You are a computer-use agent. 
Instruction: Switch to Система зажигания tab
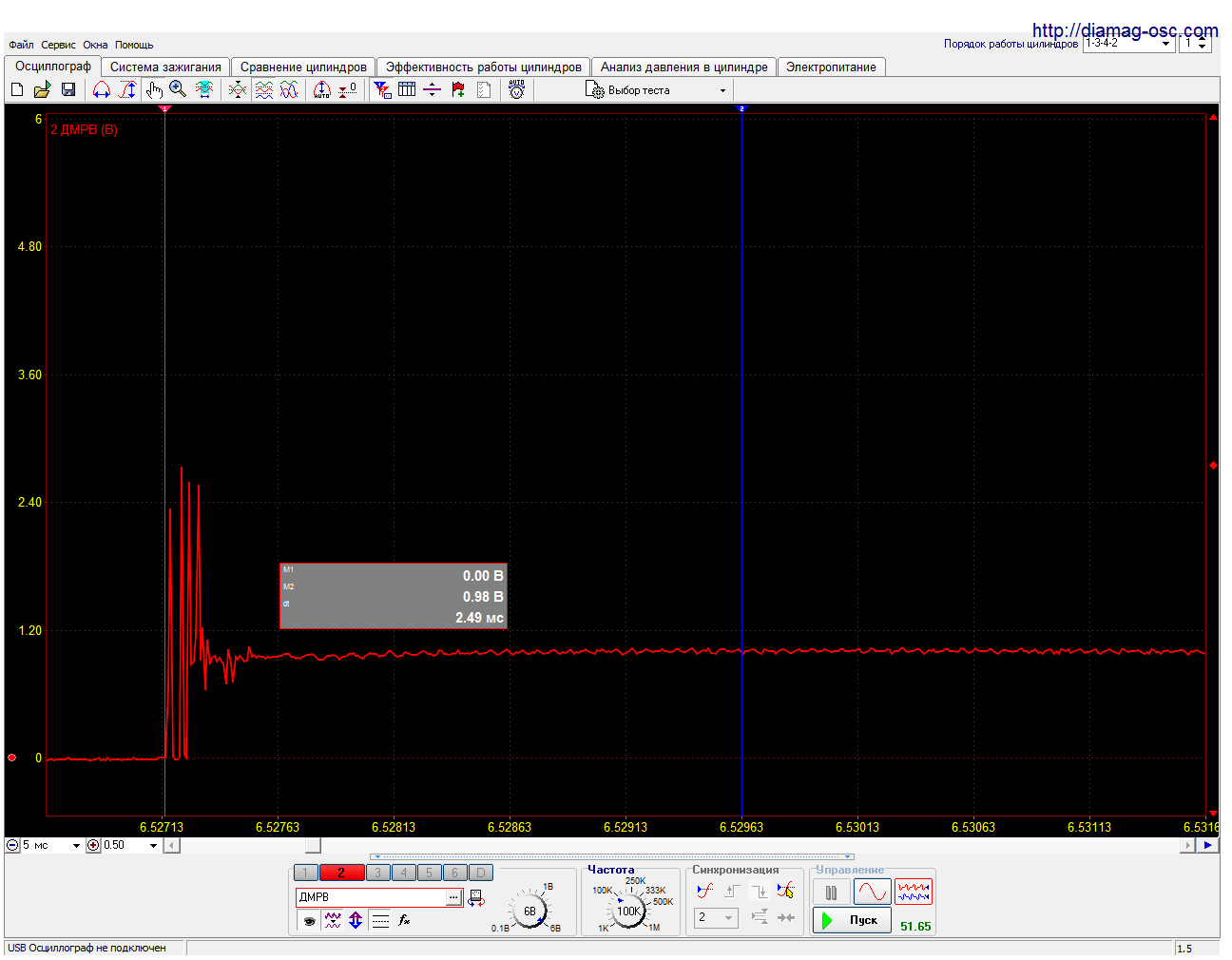(x=165, y=67)
